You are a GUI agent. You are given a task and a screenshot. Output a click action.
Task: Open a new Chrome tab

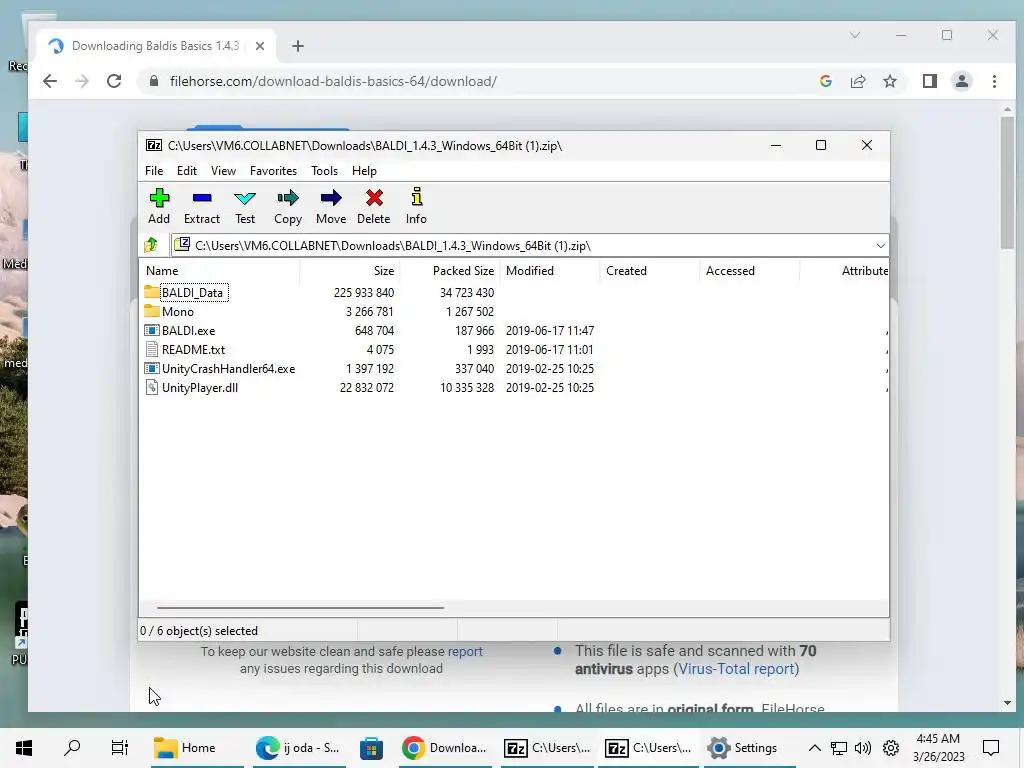pyautogui.click(x=298, y=46)
